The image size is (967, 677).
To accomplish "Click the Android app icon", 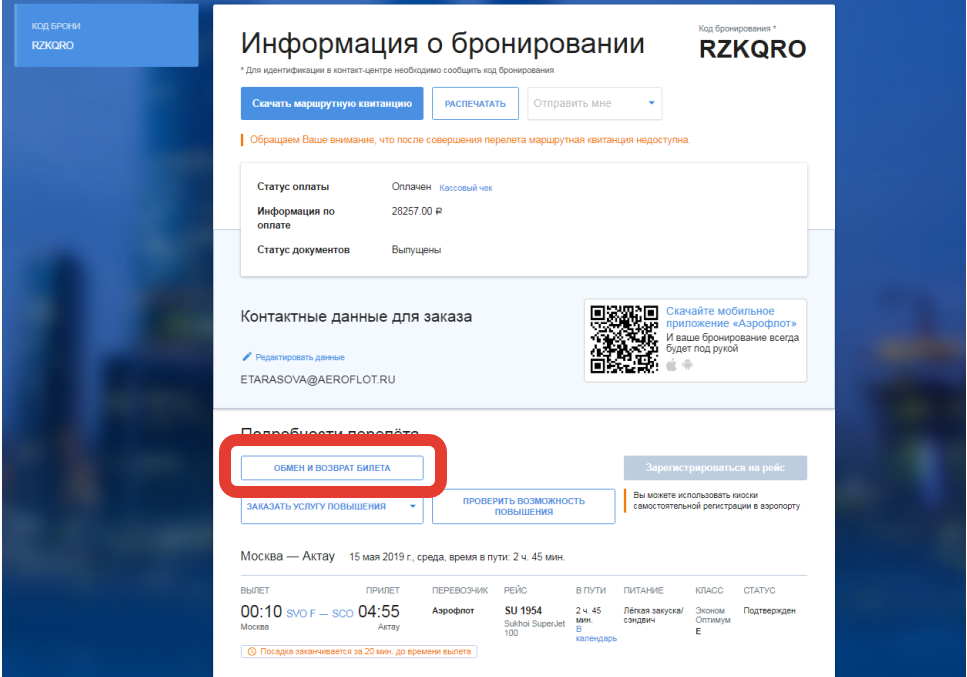I will (687, 364).
